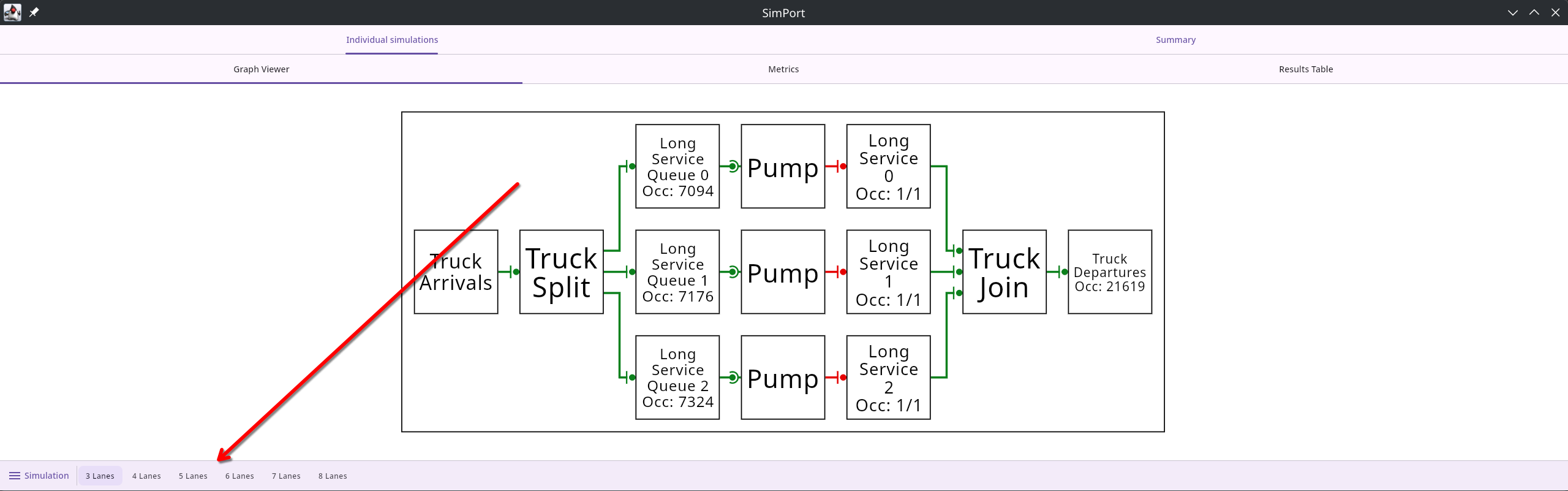This screenshot has width=1568, height=491.
Task: Click the Truck Split node
Action: [x=561, y=272]
